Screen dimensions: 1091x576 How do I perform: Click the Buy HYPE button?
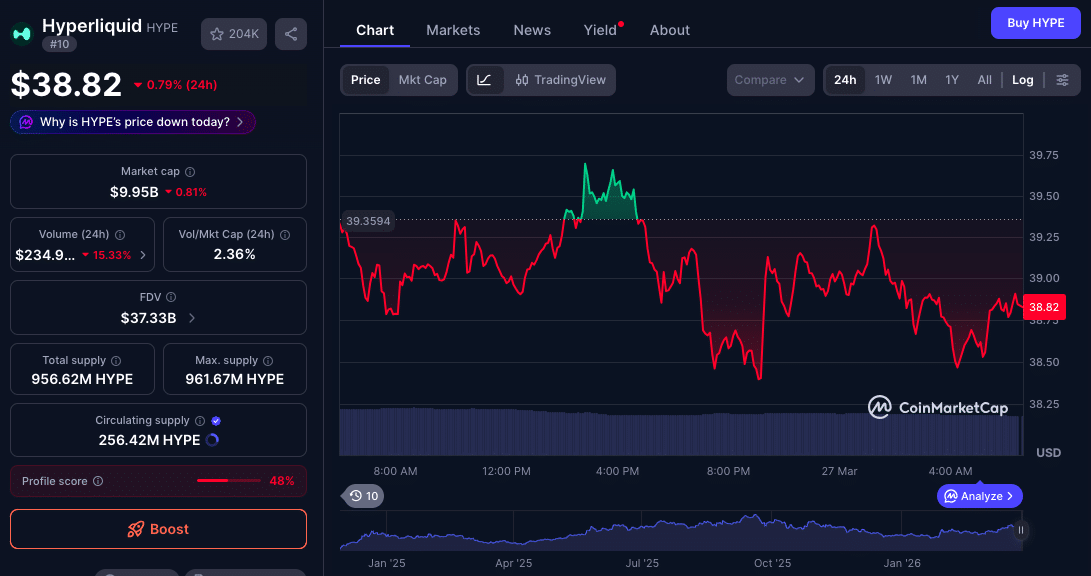[x=1035, y=22]
